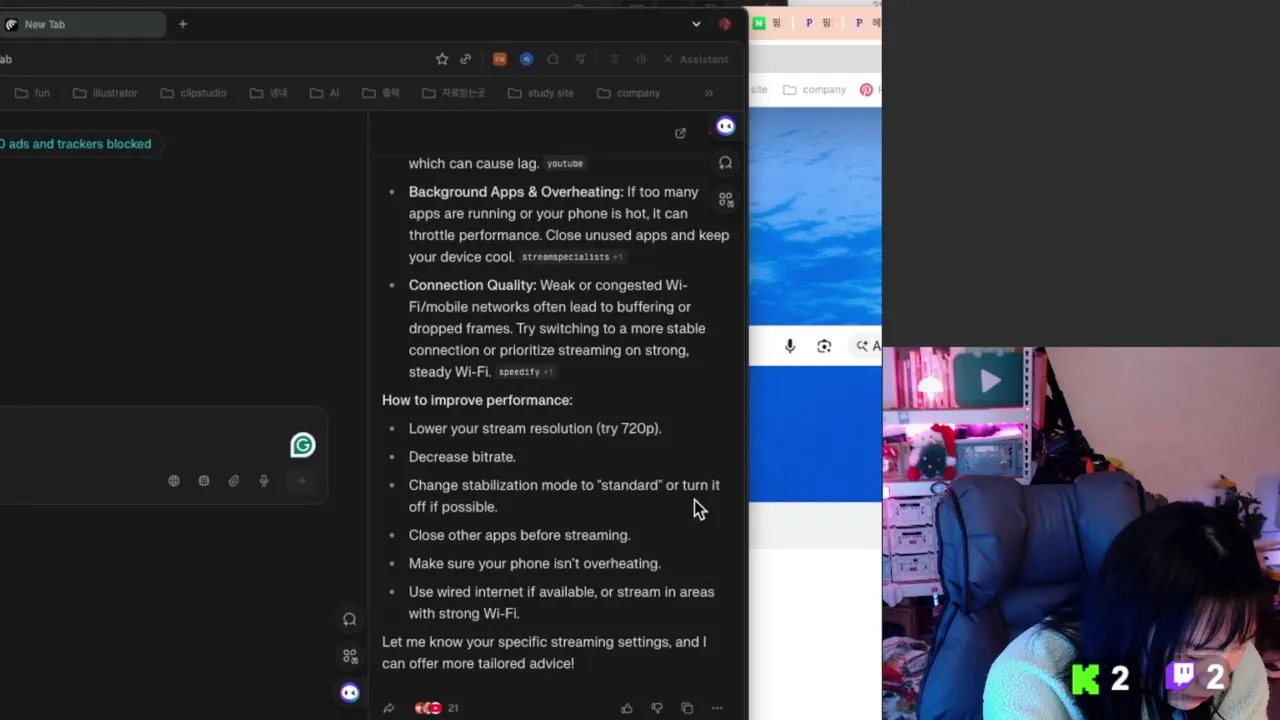Switch to N tab in background window
Screen dimensions: 1280x720
766,23
